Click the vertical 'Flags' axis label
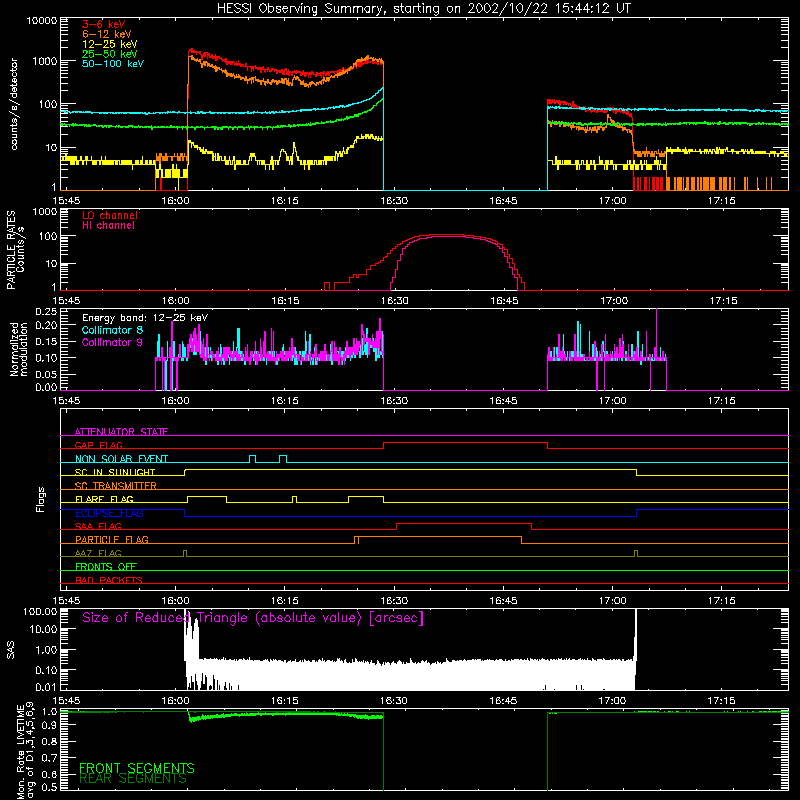800x800 pixels. (x=41, y=499)
